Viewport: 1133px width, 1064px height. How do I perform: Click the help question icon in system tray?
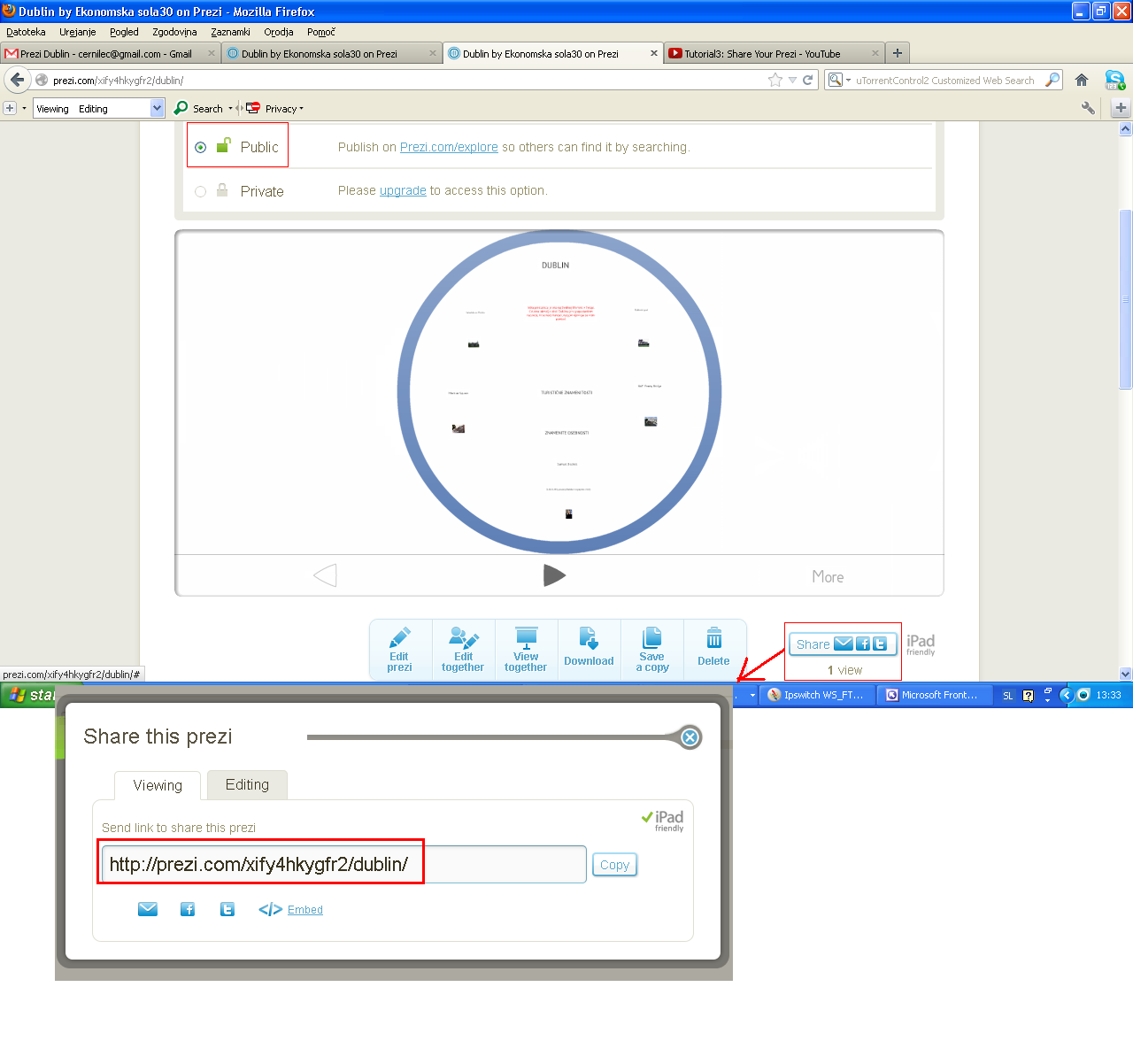(1028, 696)
